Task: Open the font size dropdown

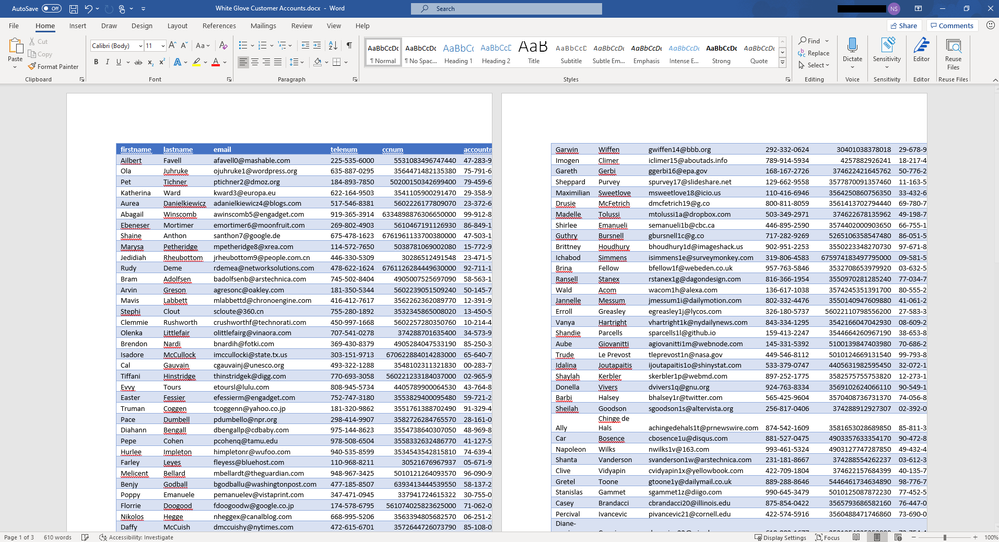Action: click(x=162, y=46)
